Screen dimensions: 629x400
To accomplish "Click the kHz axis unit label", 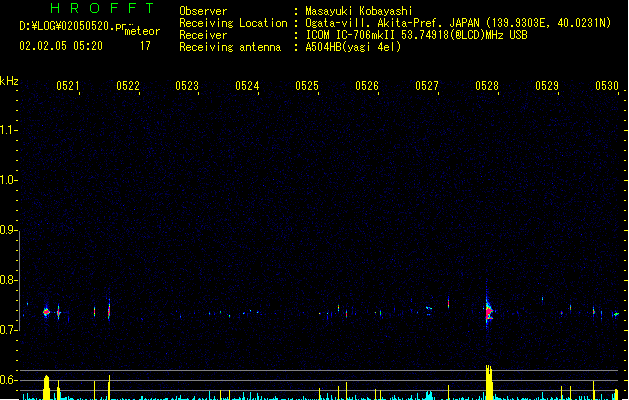I will 9,81.
